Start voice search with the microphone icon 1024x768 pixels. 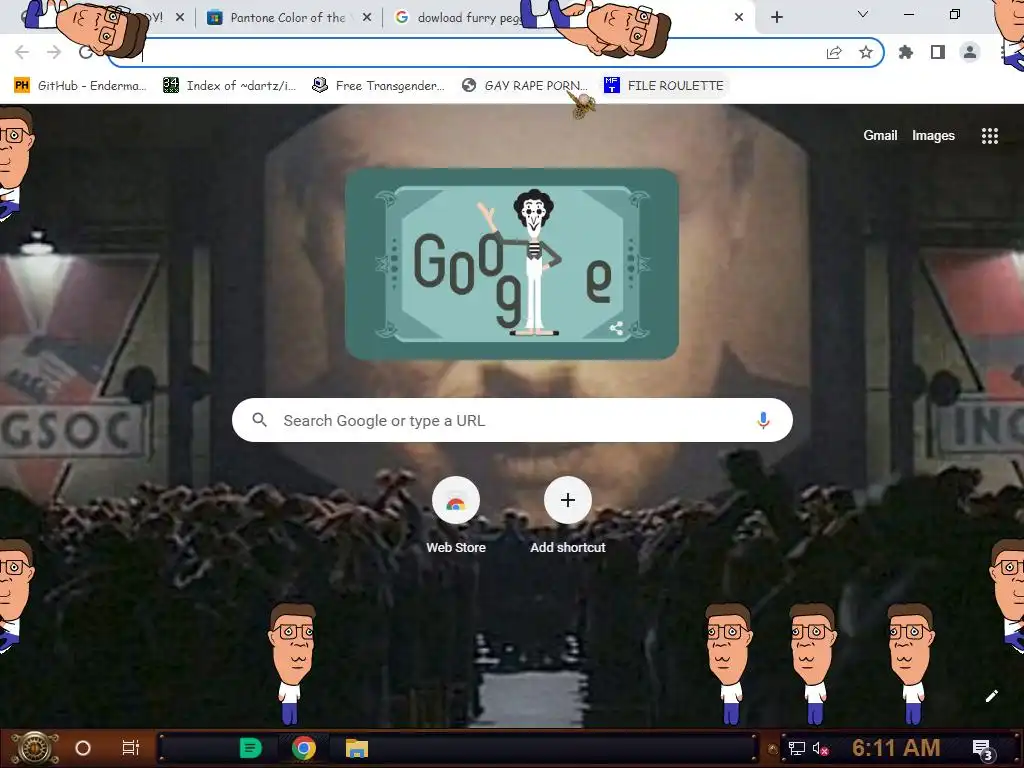pyautogui.click(x=763, y=420)
